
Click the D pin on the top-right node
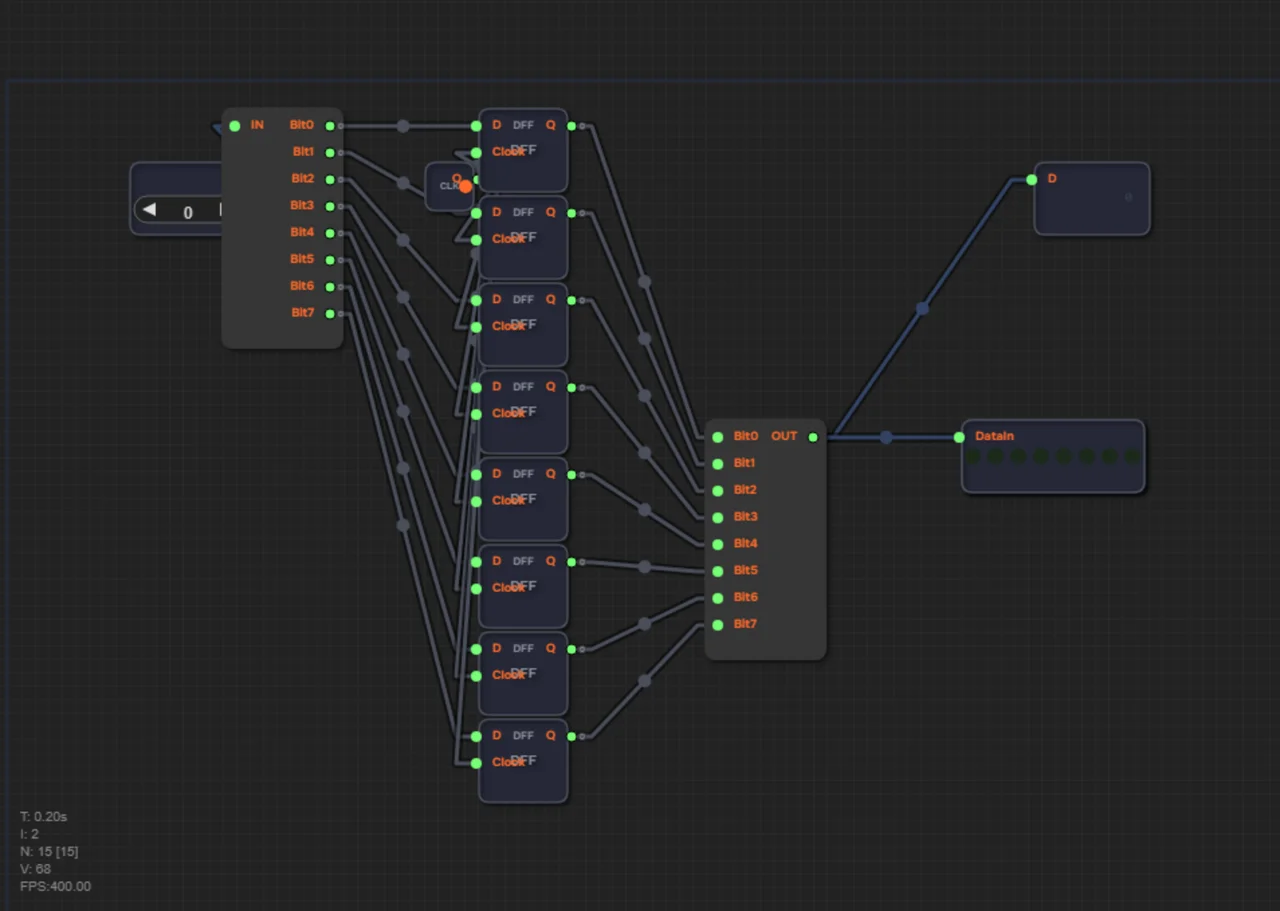click(x=1032, y=180)
